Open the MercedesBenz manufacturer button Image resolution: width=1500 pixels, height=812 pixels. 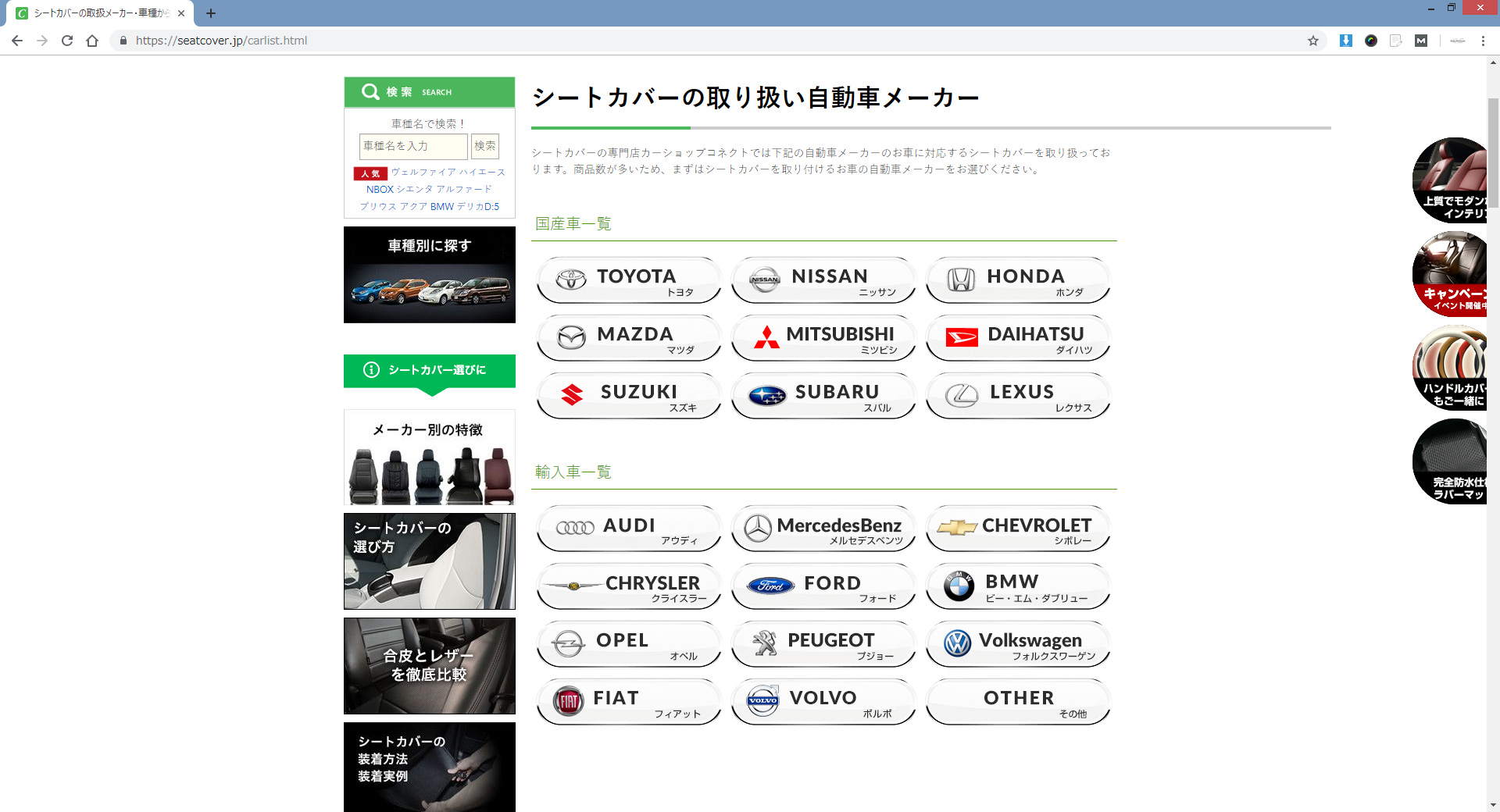pos(823,529)
